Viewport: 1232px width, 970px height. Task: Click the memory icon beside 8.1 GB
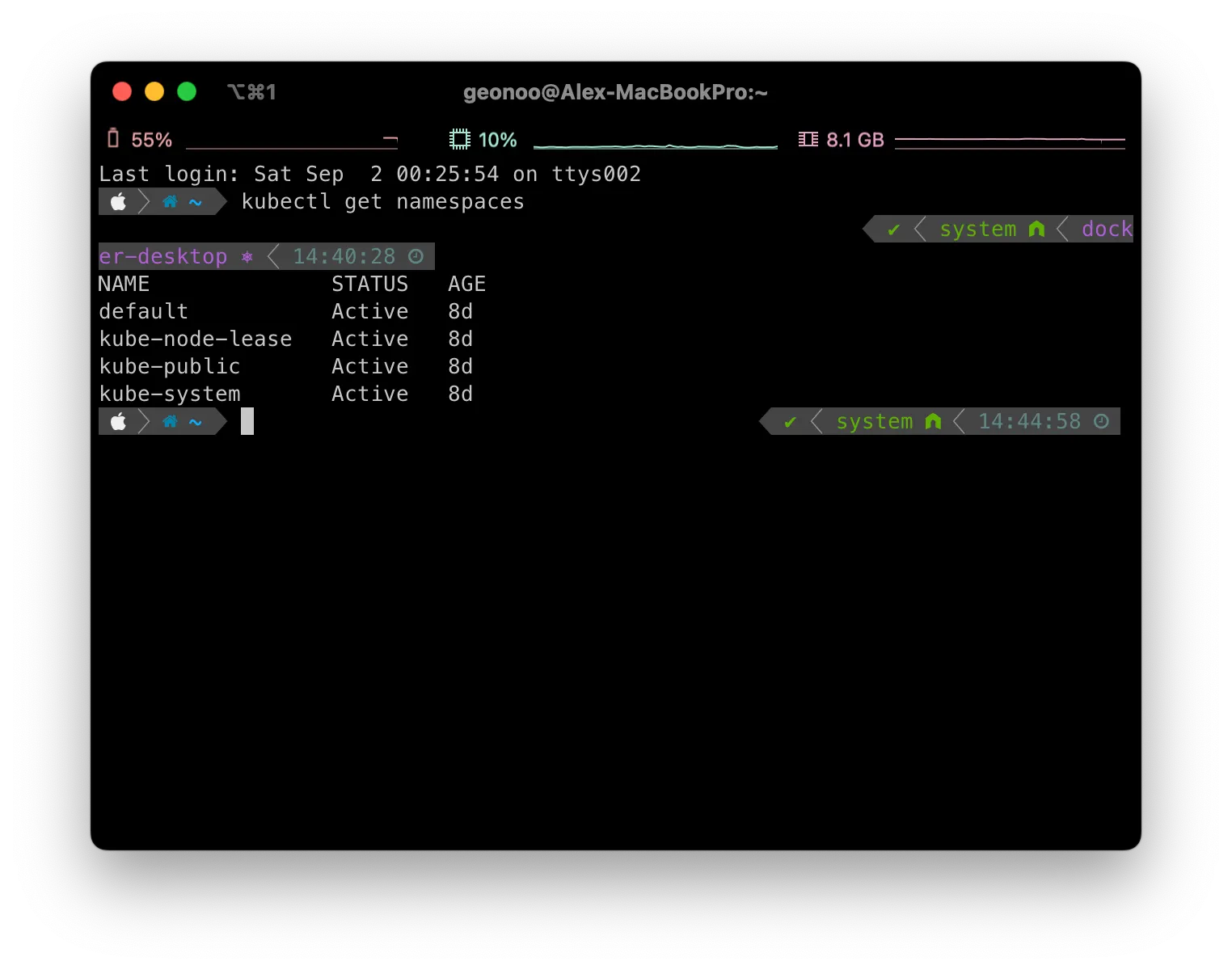coord(808,140)
